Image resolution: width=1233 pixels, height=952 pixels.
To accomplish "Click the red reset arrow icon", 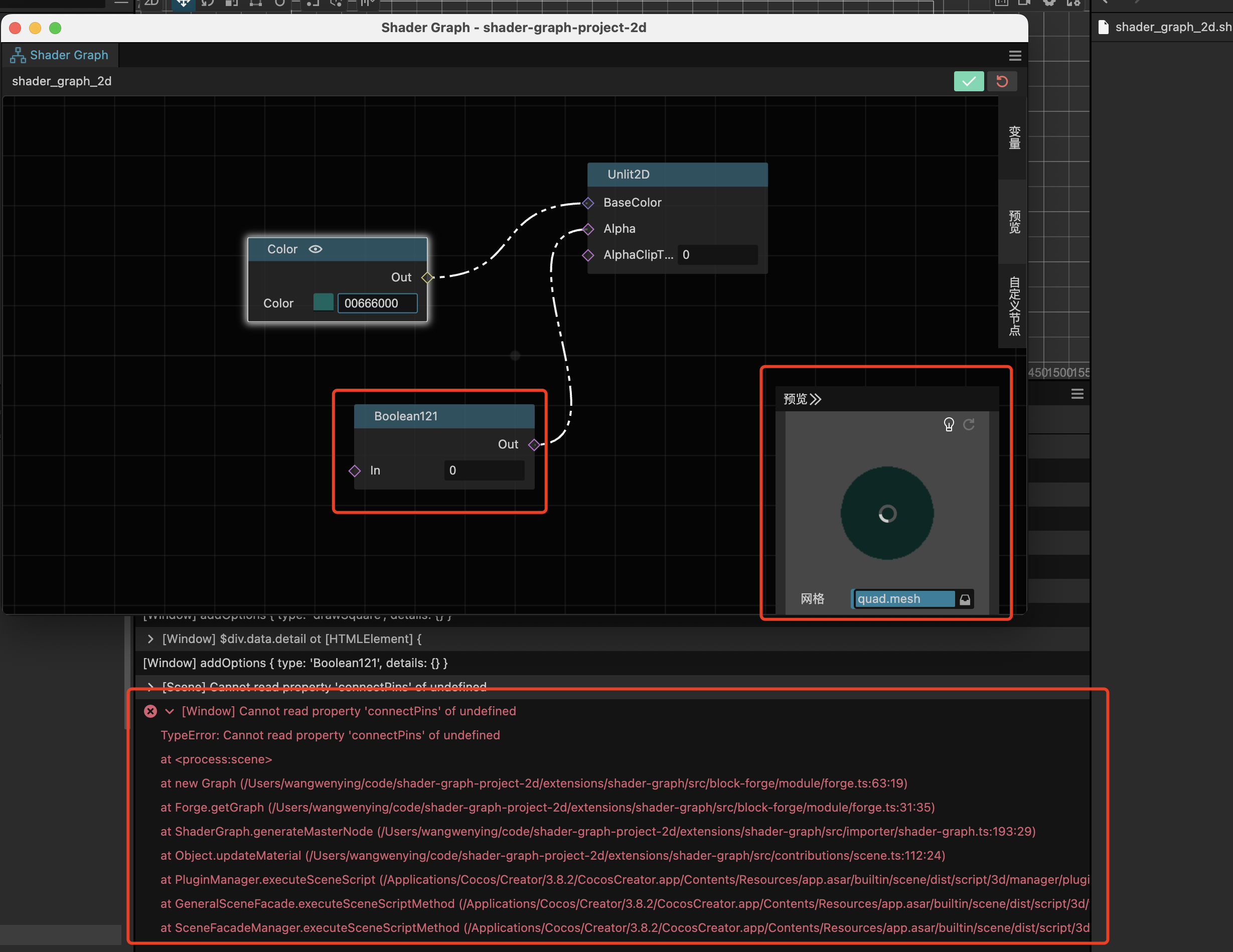I will click(x=1002, y=81).
